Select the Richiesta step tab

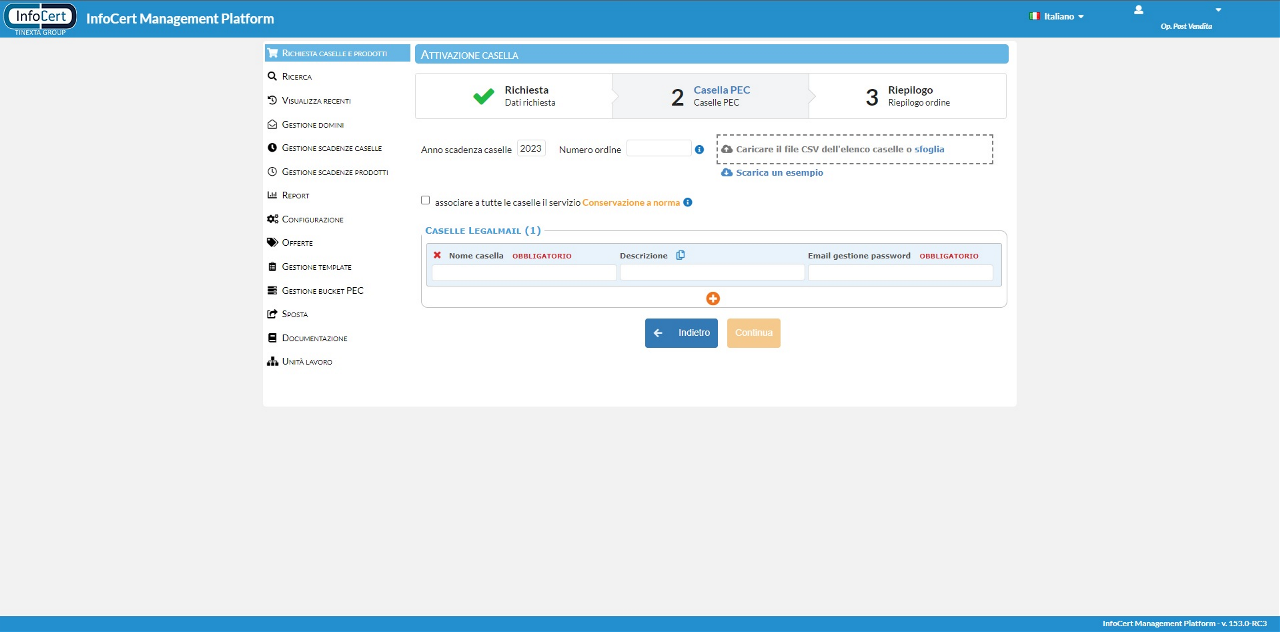[x=513, y=96]
